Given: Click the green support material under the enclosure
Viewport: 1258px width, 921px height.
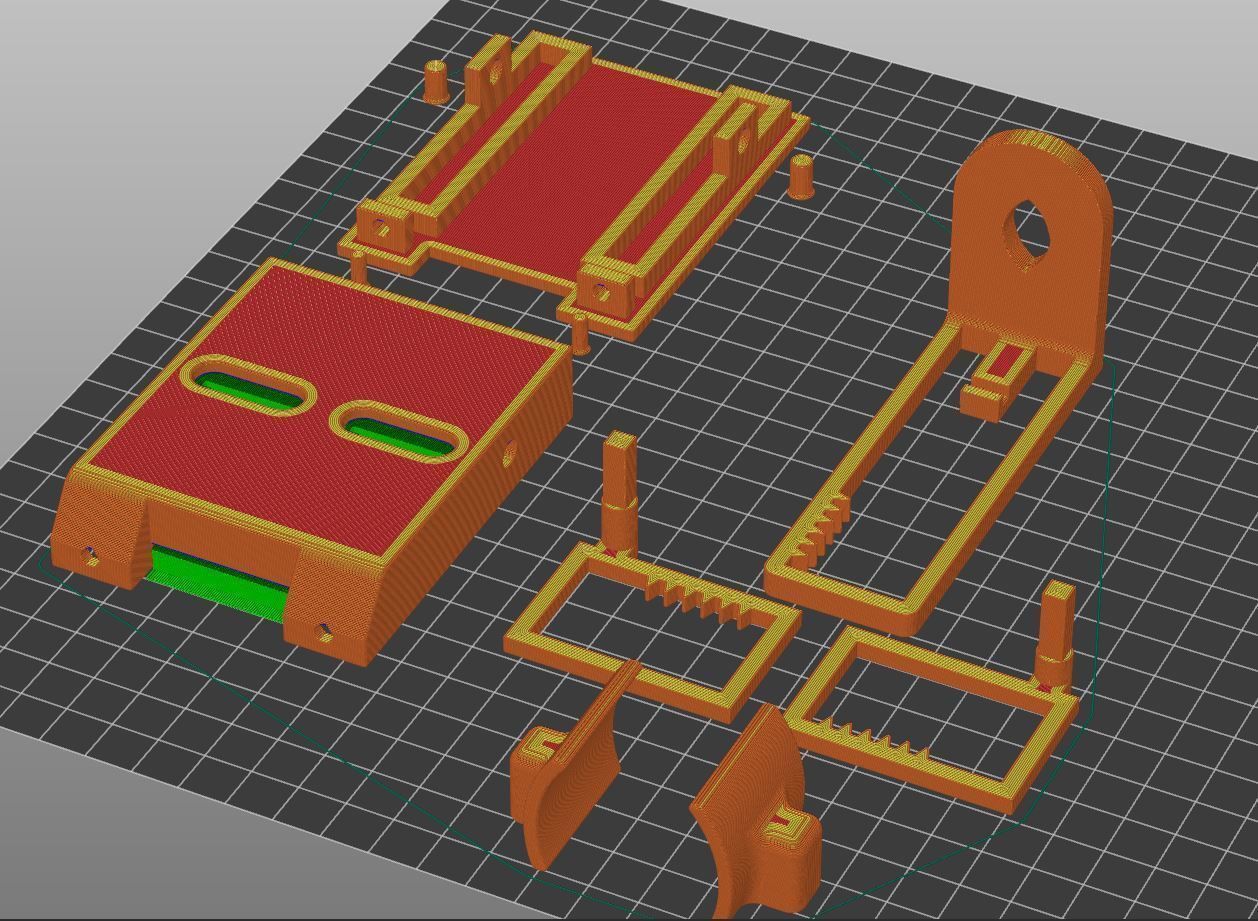Looking at the screenshot, I should pos(218,582).
